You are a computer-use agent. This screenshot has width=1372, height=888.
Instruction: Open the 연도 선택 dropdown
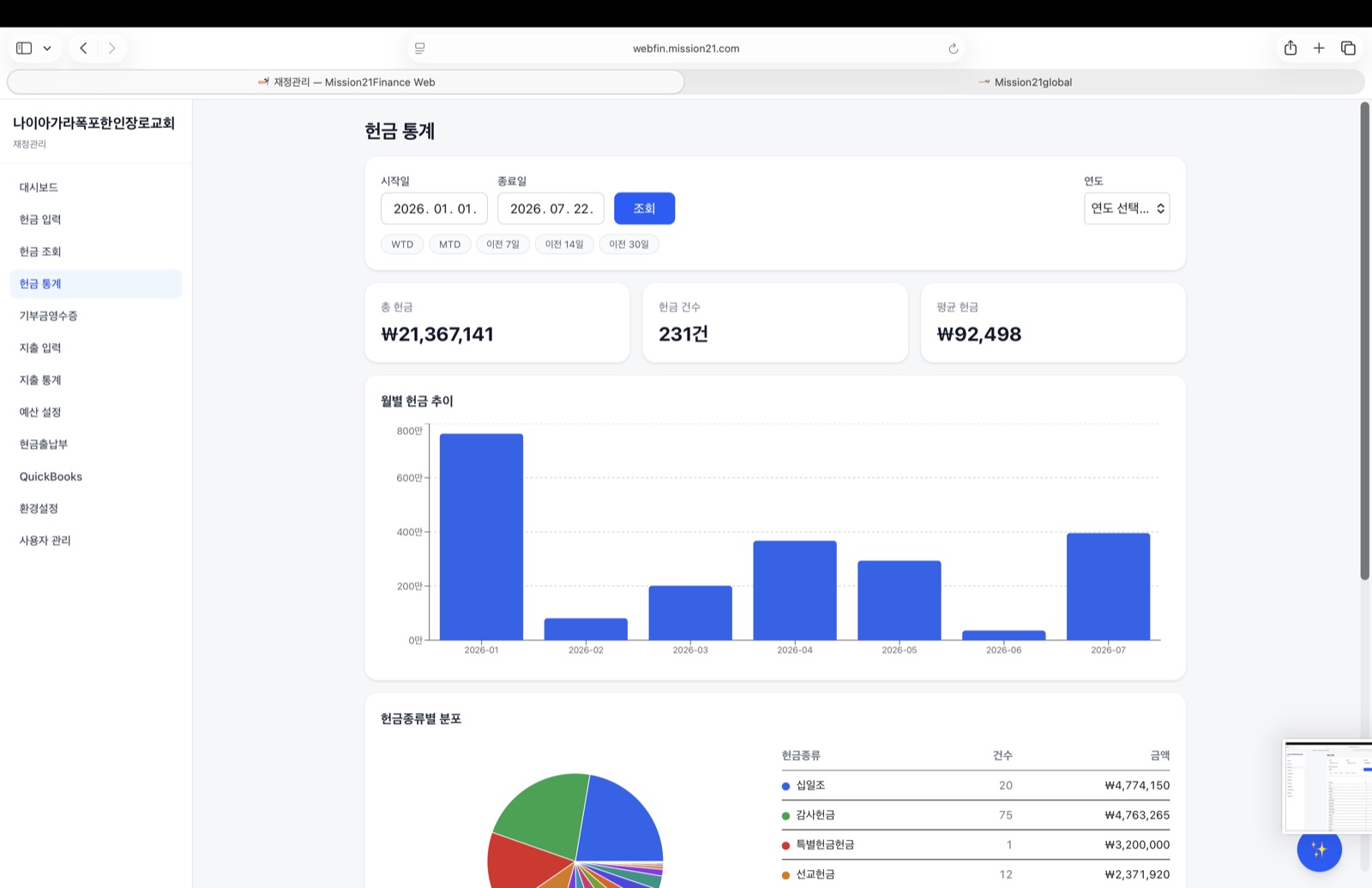1127,208
